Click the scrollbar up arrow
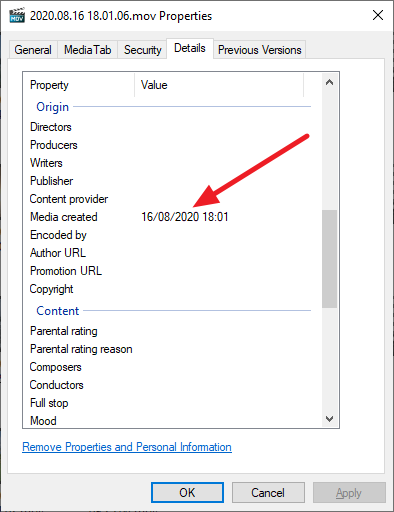The height and width of the screenshot is (512, 394). 329,82
